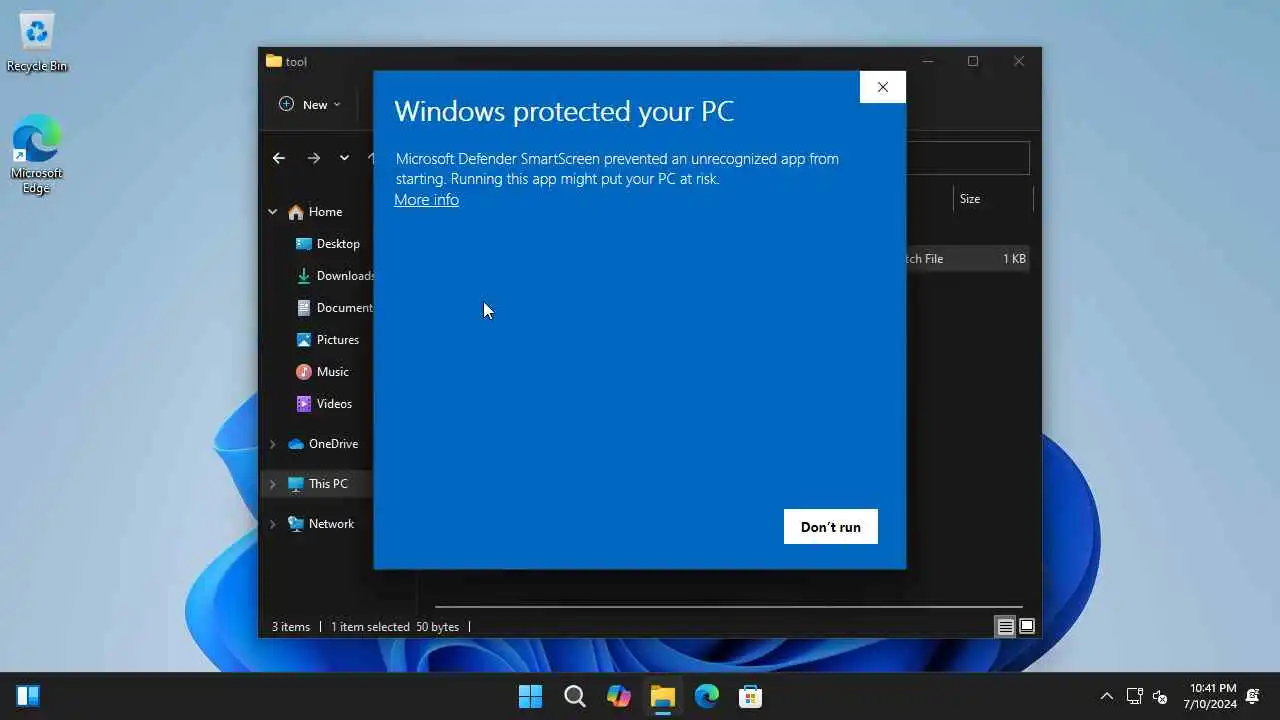
Task: Go back with File Explorer's back arrow
Action: (x=279, y=158)
